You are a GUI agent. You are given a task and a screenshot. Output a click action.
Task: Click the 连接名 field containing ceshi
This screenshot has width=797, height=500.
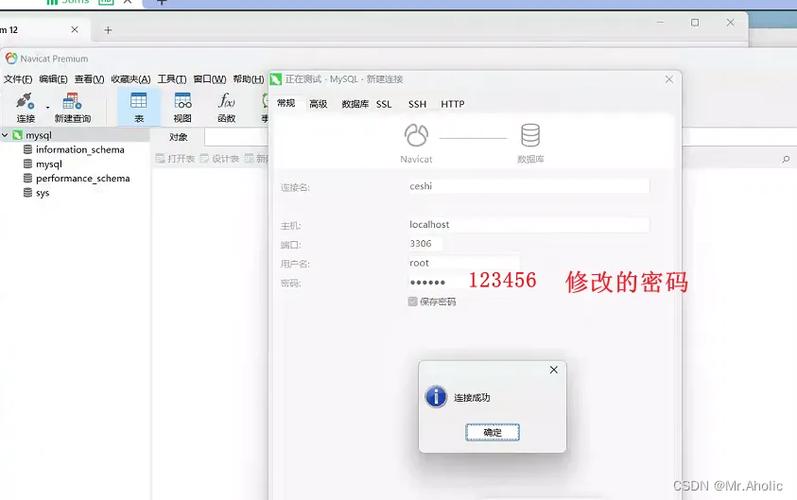528,186
